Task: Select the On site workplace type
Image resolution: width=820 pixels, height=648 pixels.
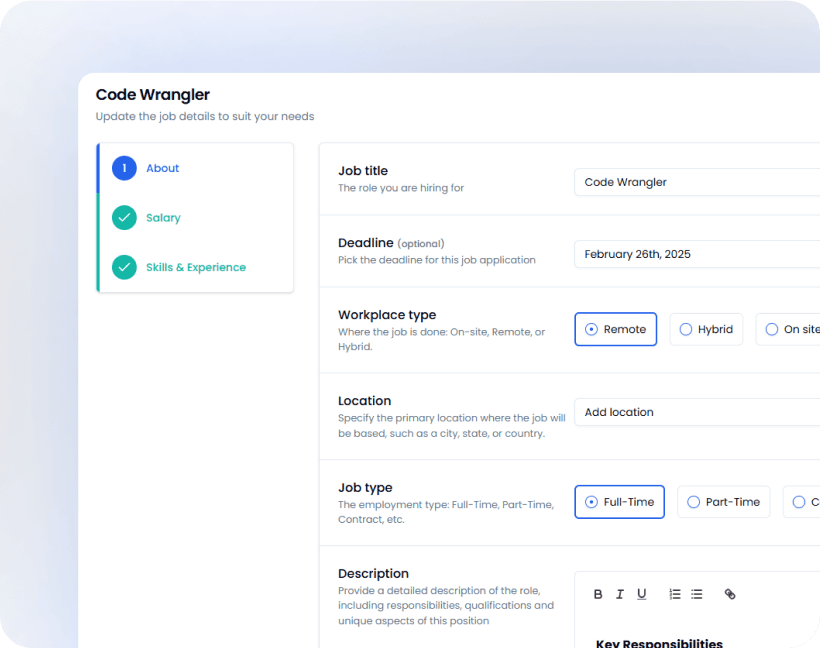Action: coord(788,329)
